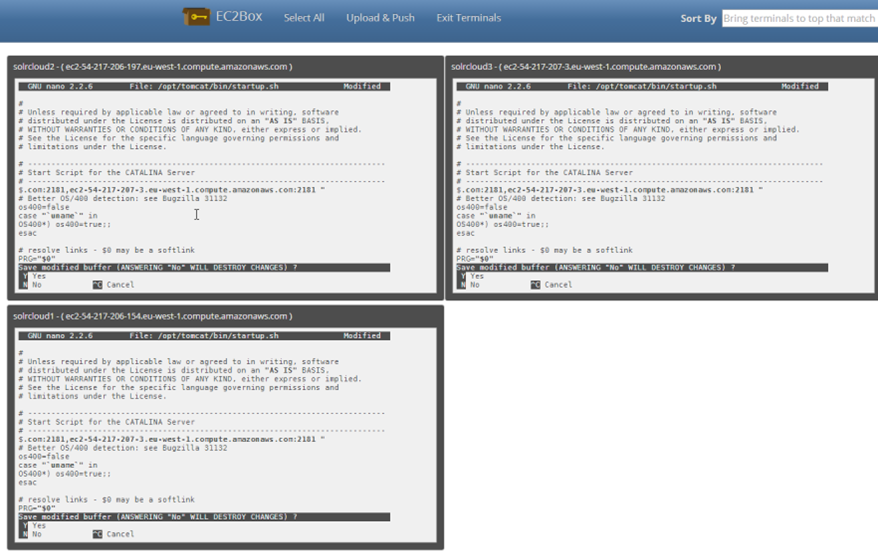Open the Upload & Push menu item
Screen dimensions: 878x554
tap(380, 18)
